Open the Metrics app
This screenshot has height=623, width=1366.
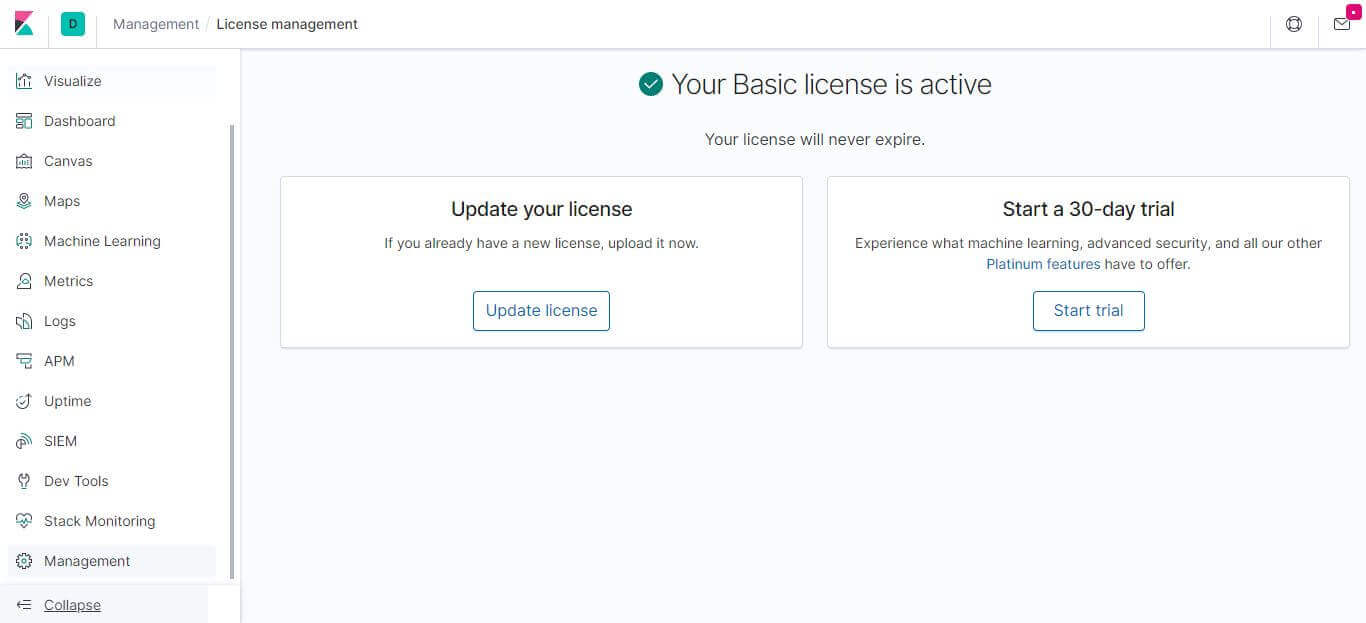click(x=68, y=281)
